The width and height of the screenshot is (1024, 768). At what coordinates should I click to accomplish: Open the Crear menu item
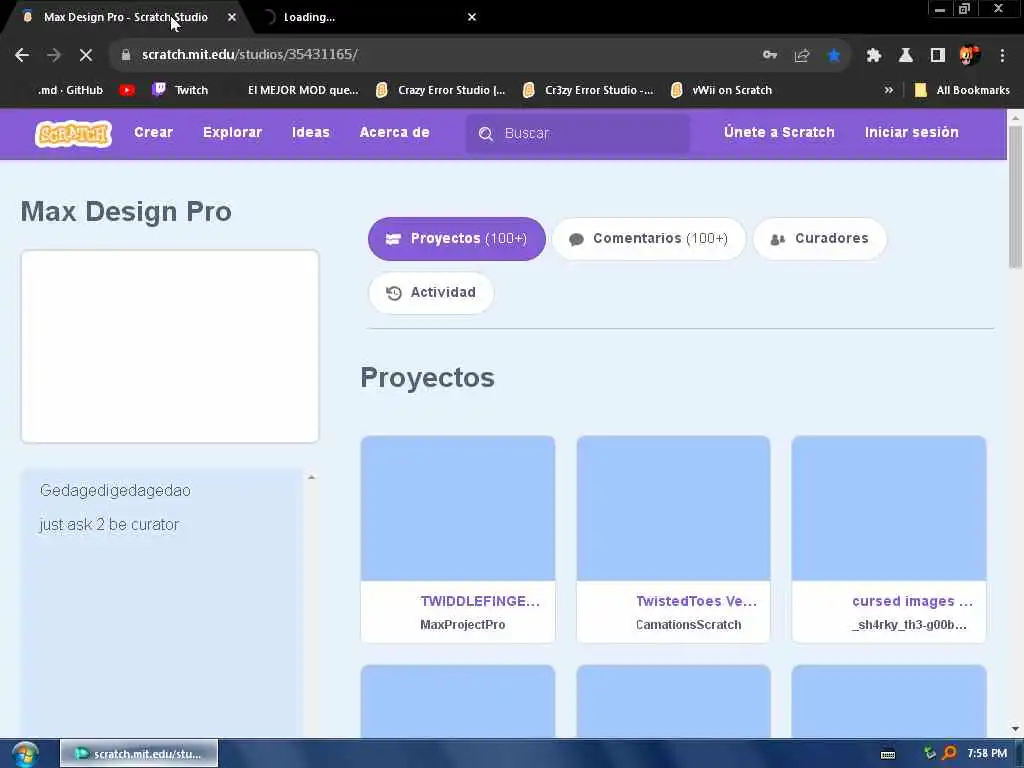pyautogui.click(x=153, y=133)
